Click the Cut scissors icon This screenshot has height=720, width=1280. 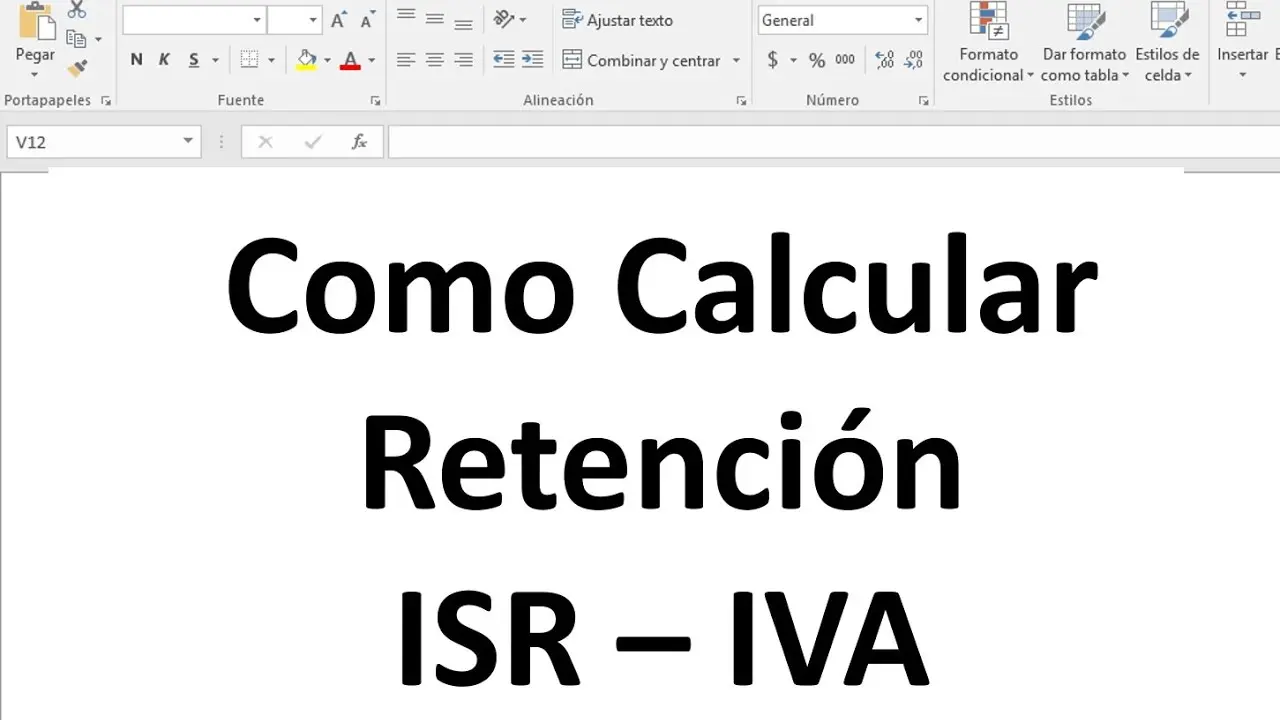point(77,10)
